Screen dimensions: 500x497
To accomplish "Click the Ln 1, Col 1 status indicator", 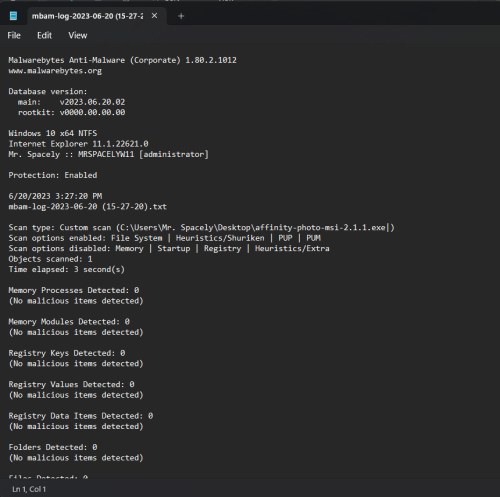I will click(29, 489).
